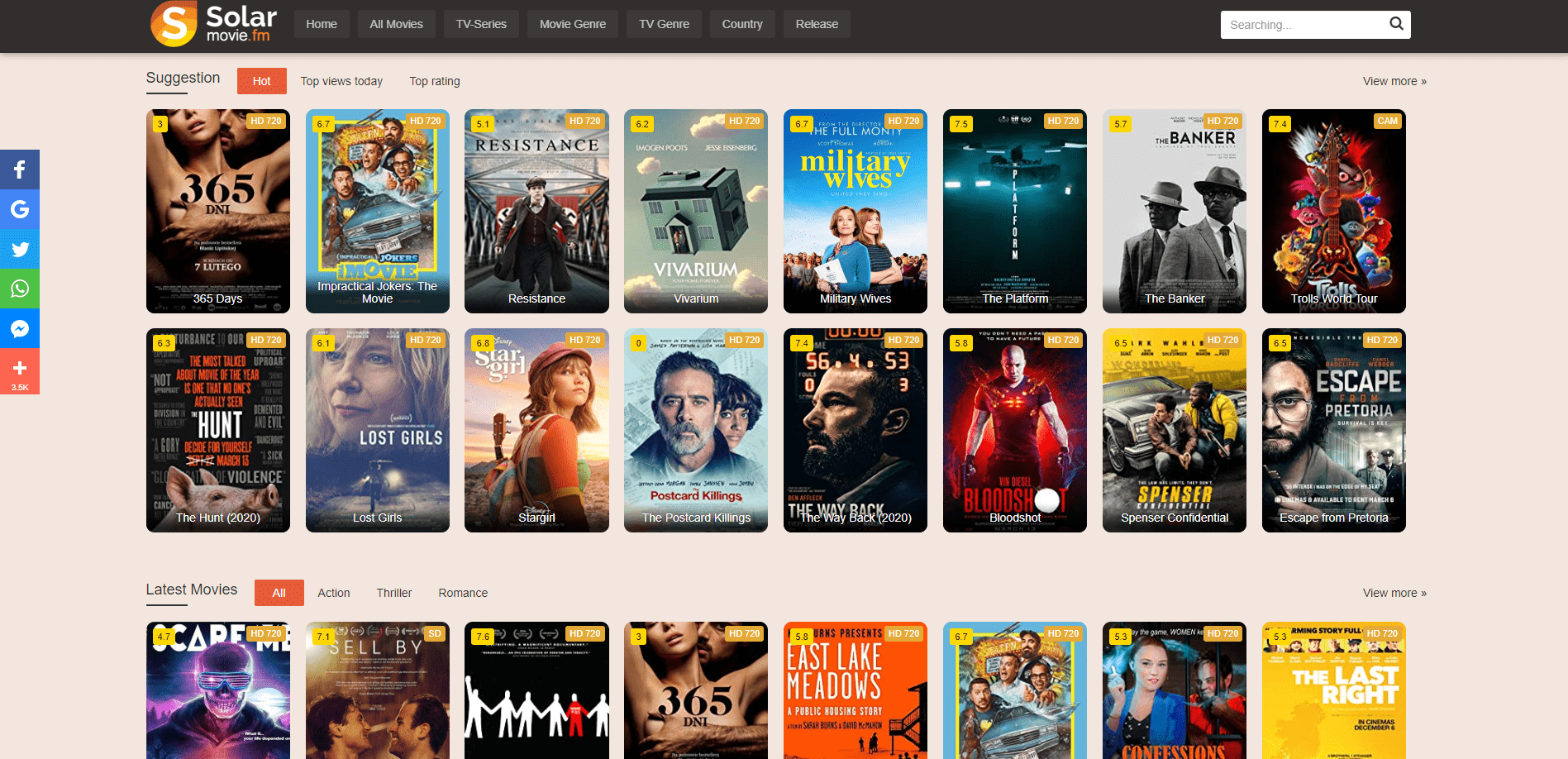The height and width of the screenshot is (759, 1568).
Task: Open Trolls World Tour poster
Action: (1334, 211)
